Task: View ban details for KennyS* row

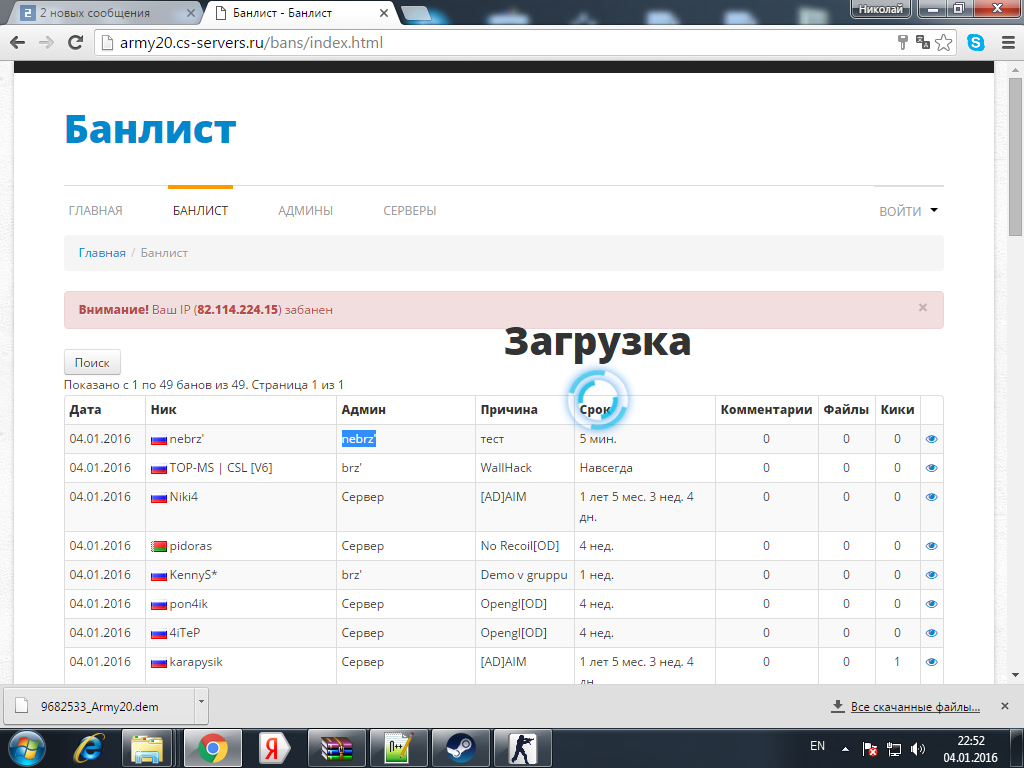Action: [931, 575]
